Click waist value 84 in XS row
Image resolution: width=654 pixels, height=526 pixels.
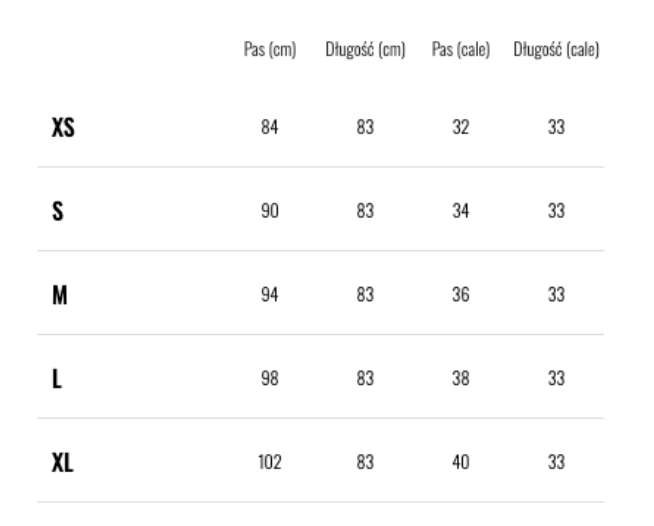click(x=270, y=128)
